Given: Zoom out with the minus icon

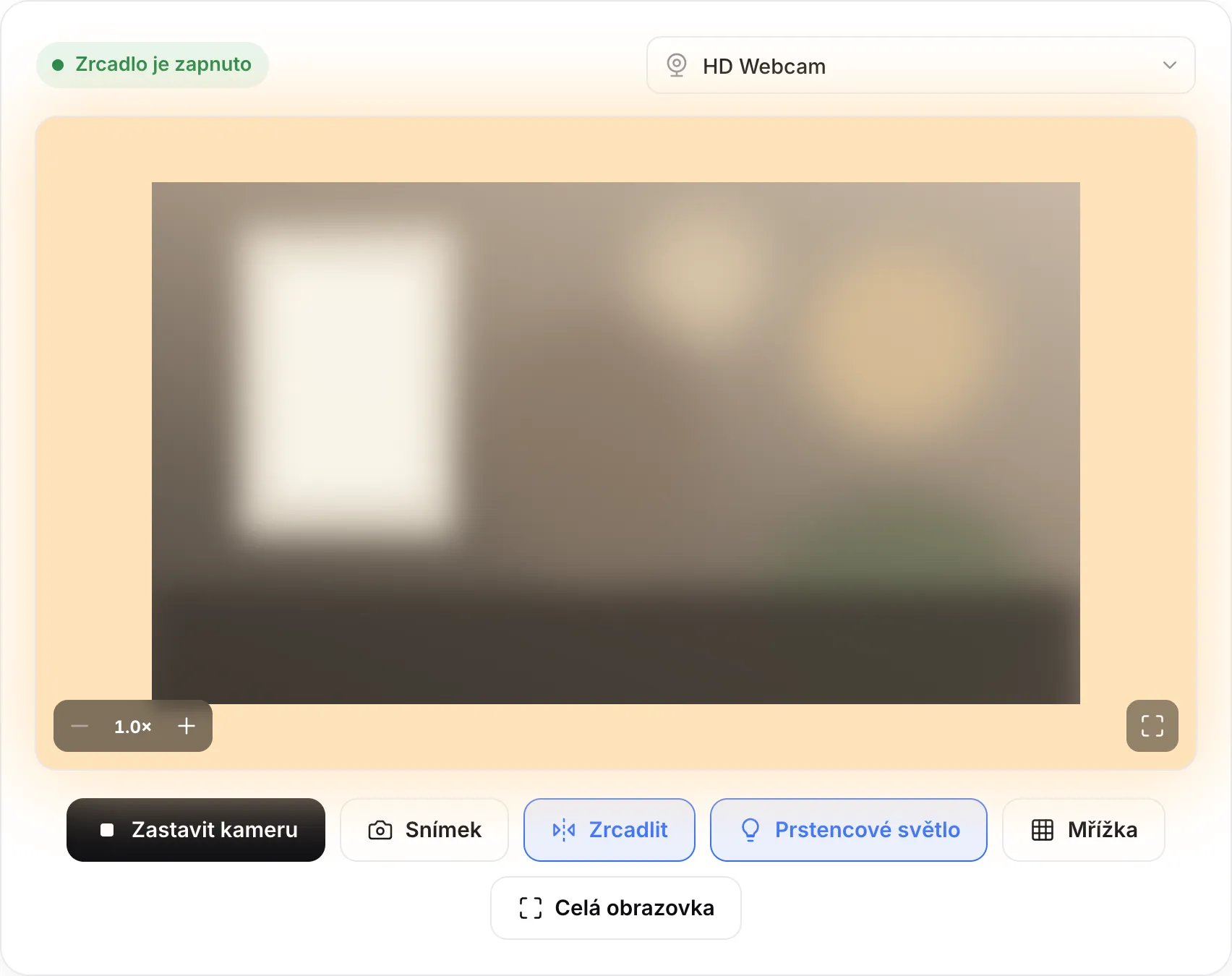Looking at the screenshot, I should point(80,726).
